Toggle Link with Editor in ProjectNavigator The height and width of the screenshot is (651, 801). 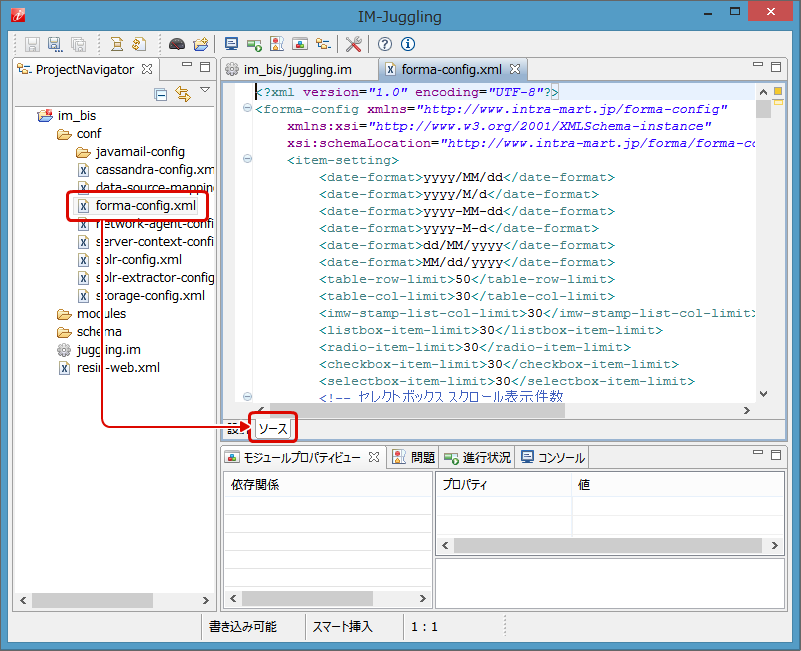point(182,94)
